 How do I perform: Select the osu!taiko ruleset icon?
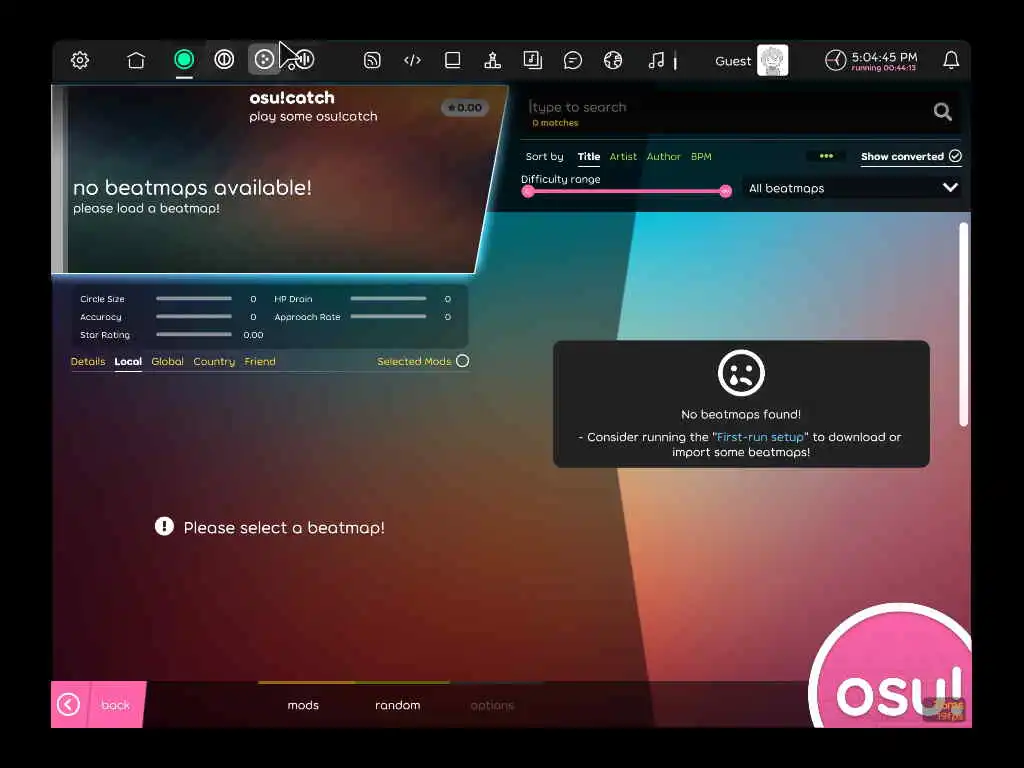224,60
